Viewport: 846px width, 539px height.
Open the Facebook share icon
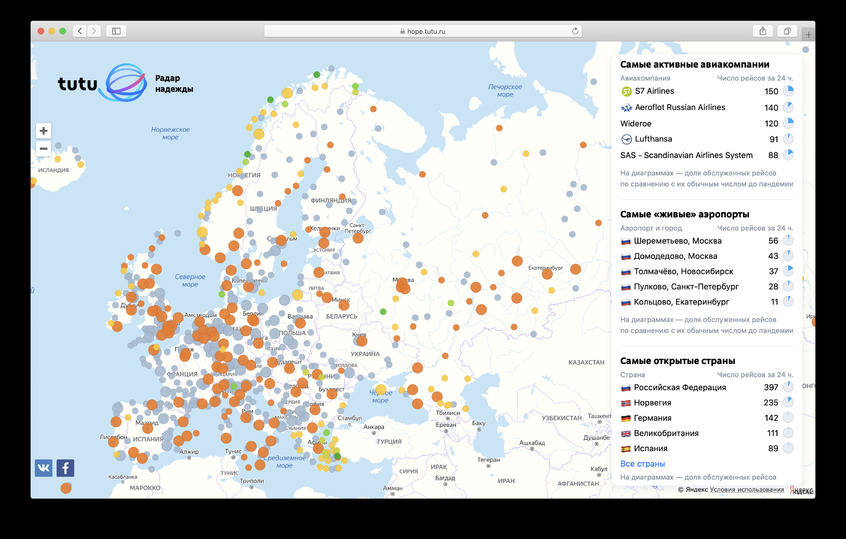click(65, 467)
